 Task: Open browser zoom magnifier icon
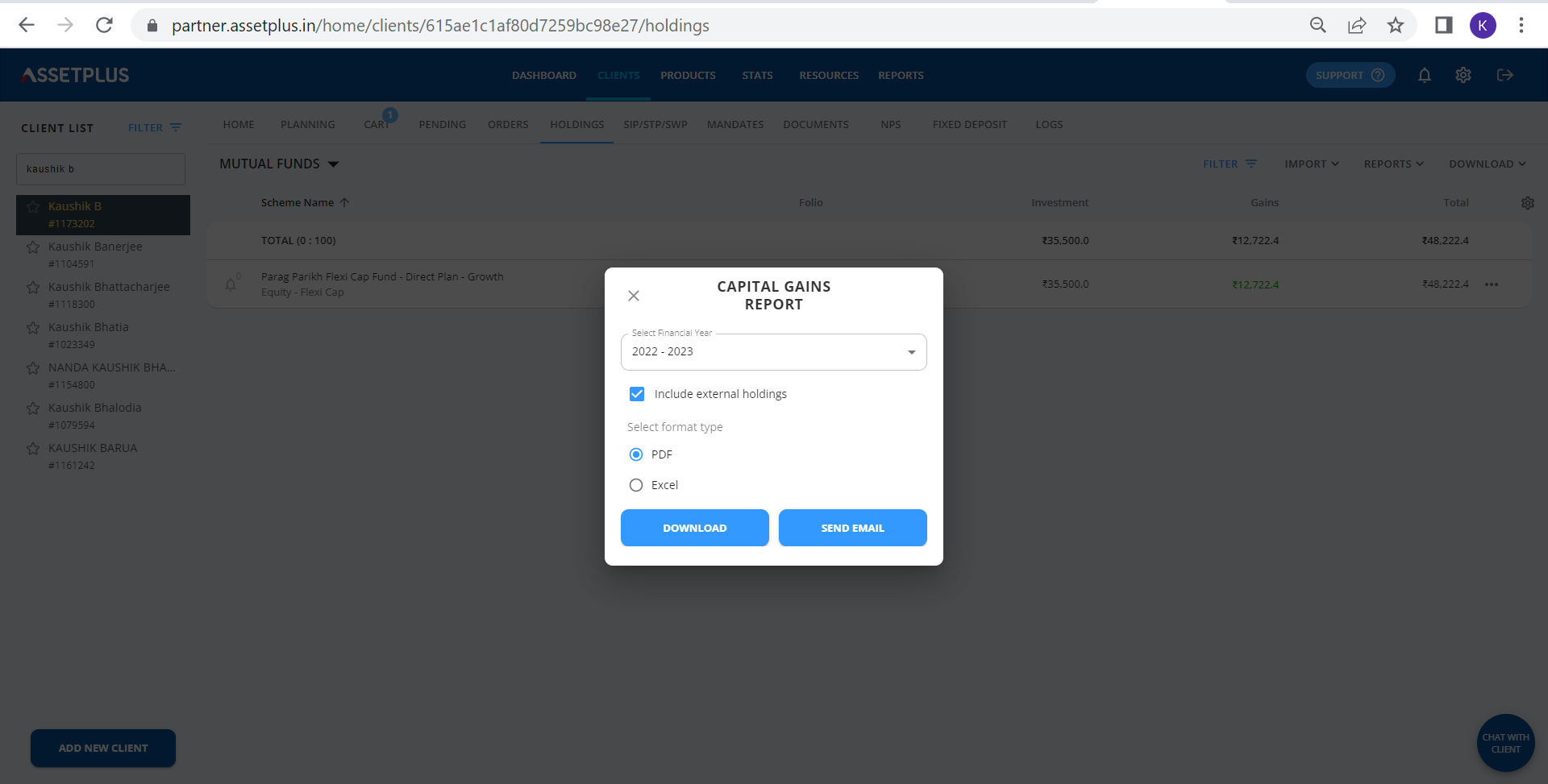tap(1318, 25)
